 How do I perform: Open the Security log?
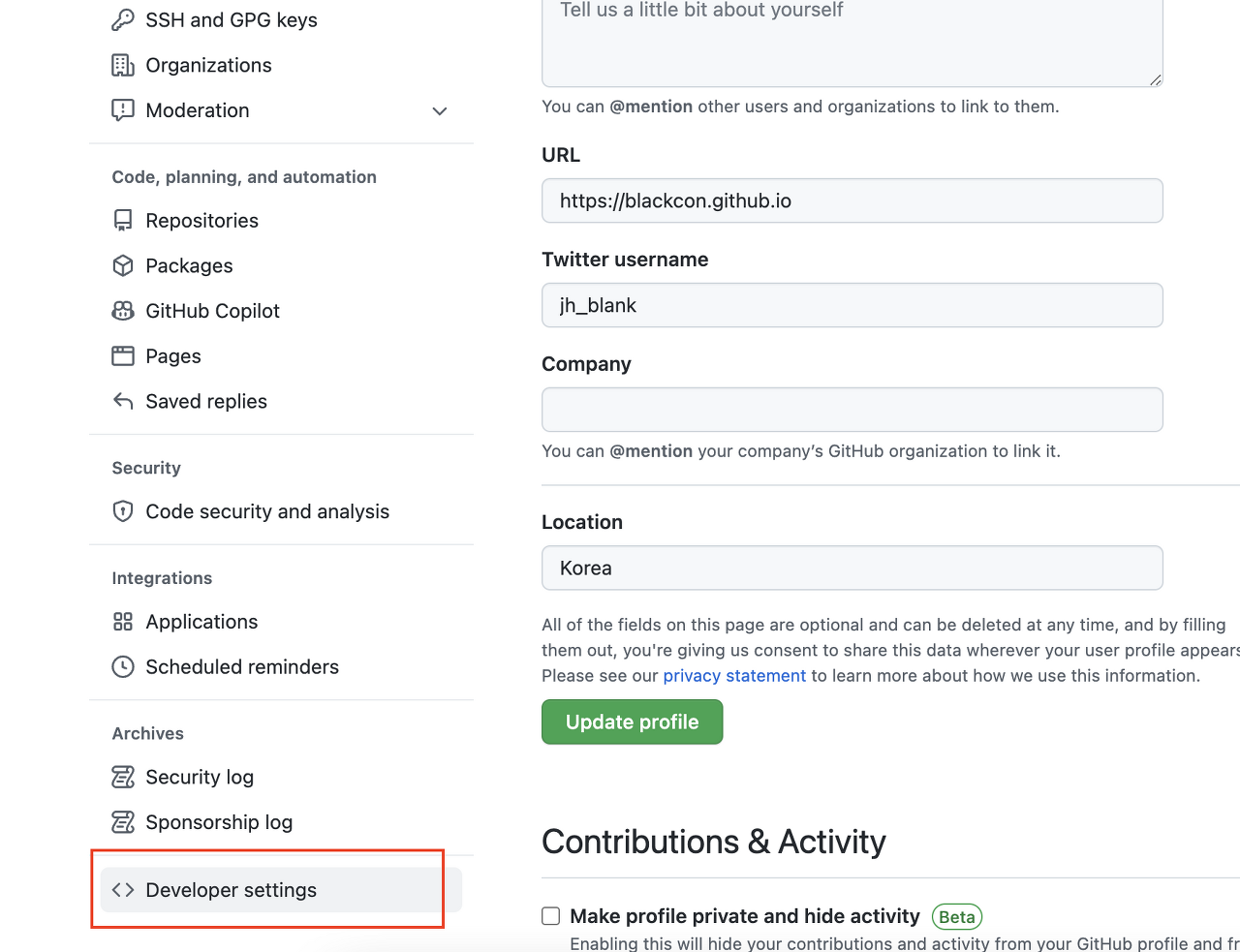point(200,777)
